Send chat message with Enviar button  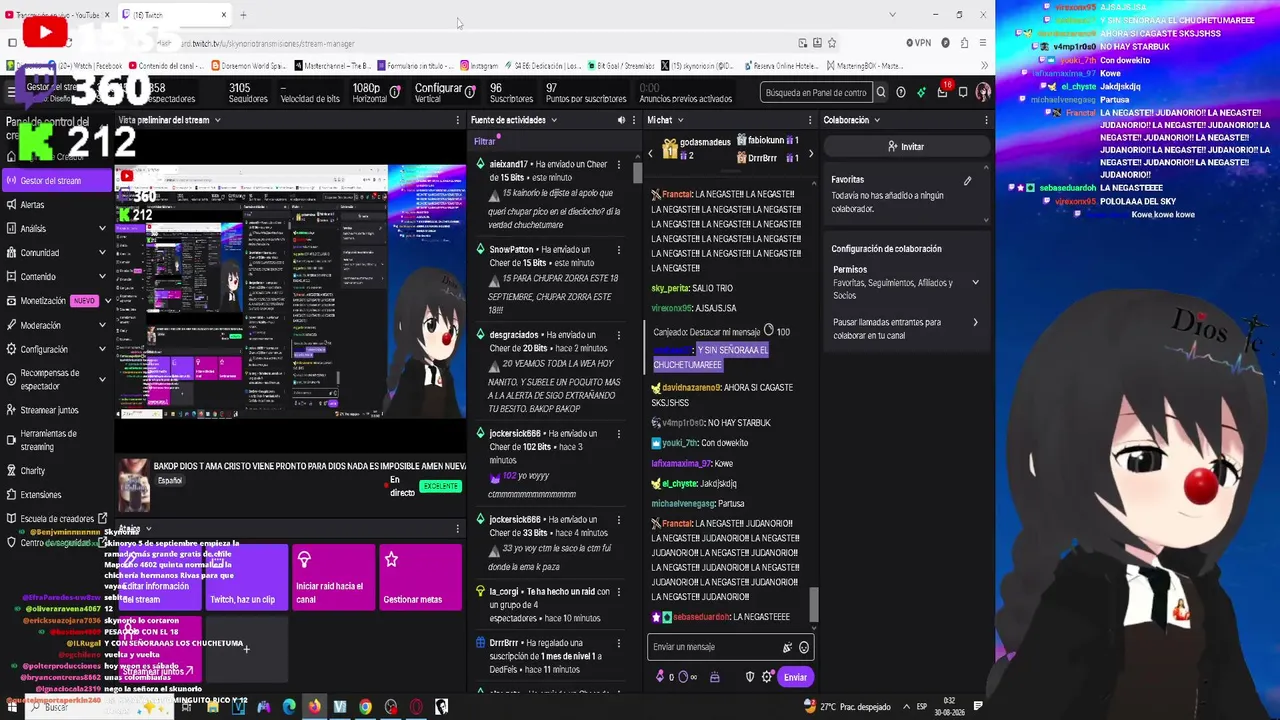point(795,677)
